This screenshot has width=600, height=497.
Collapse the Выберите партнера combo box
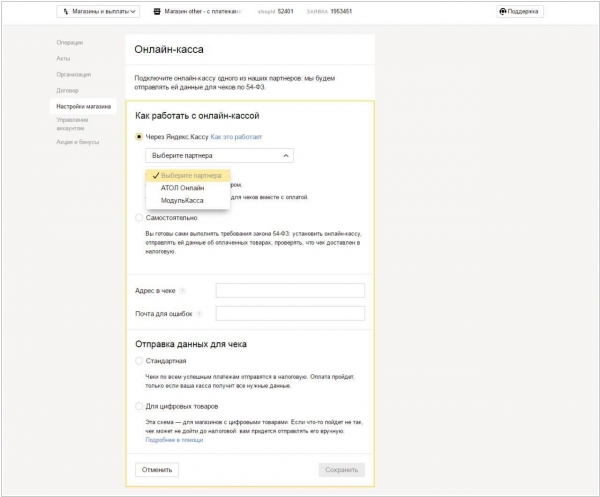(x=219, y=156)
